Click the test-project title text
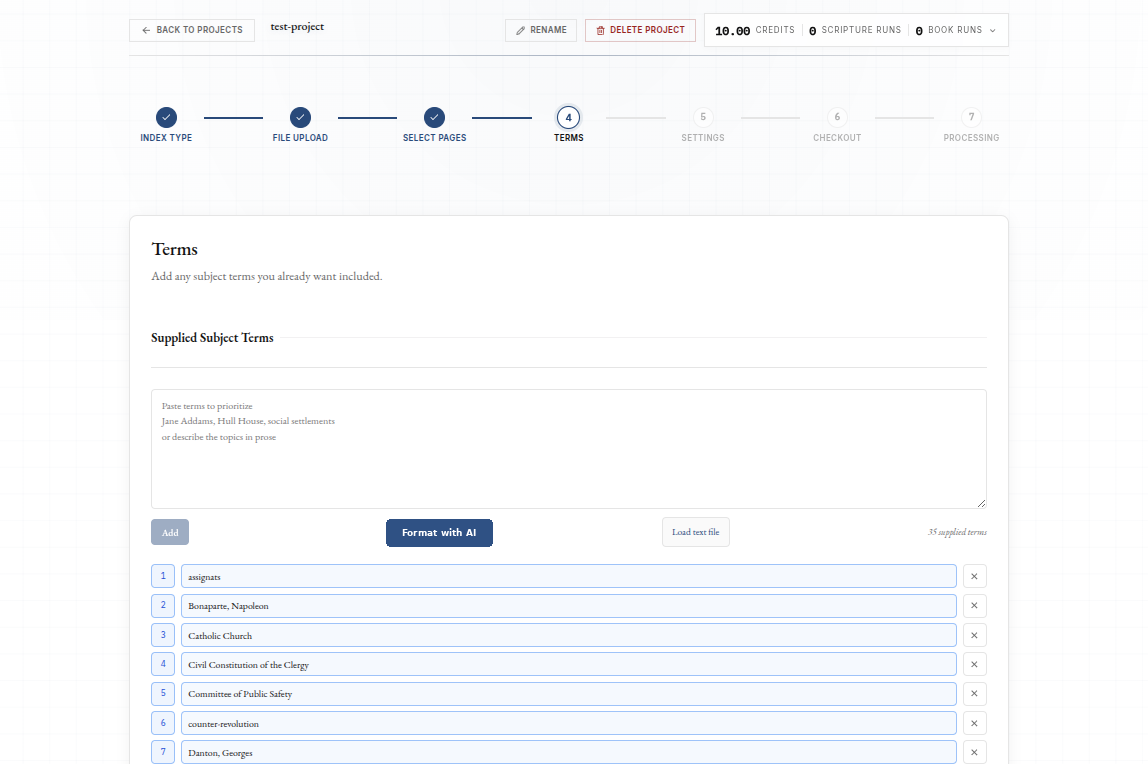Image resolution: width=1148 pixels, height=764 pixels. click(297, 27)
